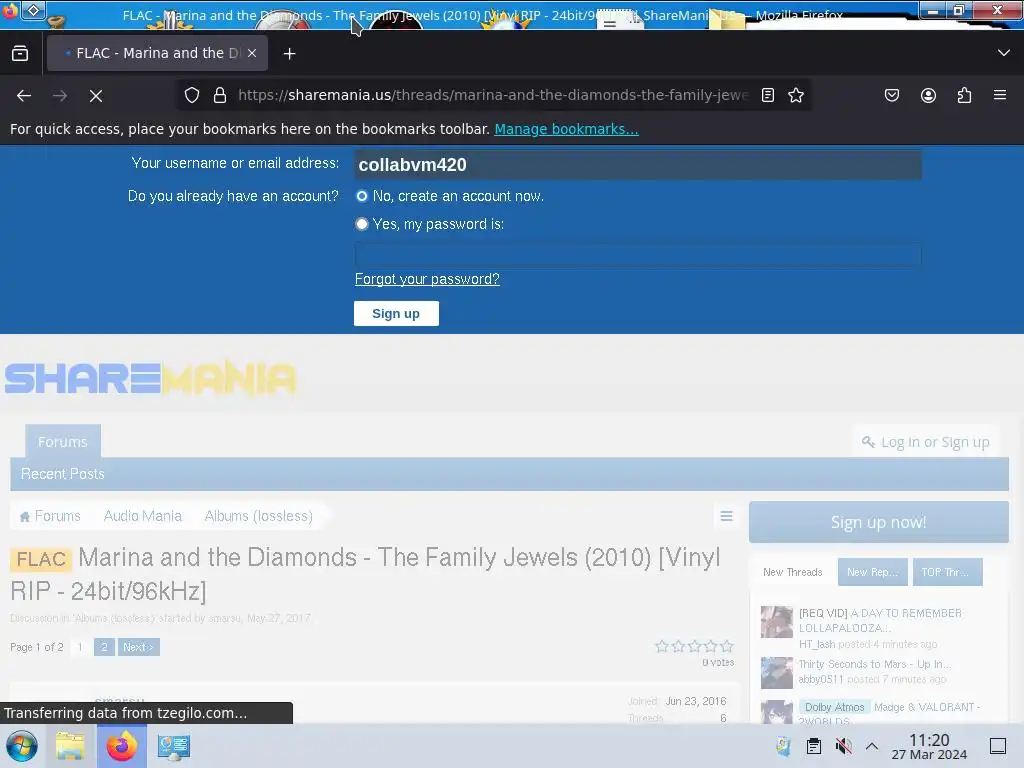Viewport: 1024px width, 768px height.
Task: Open the Windows Start menu
Action: click(21, 746)
